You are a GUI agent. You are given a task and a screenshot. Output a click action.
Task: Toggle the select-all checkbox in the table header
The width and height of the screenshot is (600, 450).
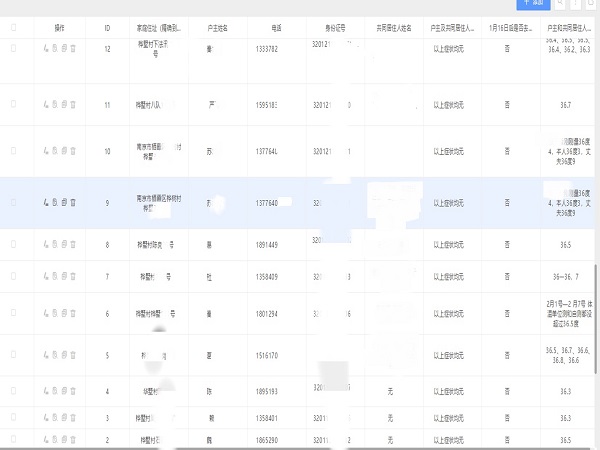coord(13,28)
